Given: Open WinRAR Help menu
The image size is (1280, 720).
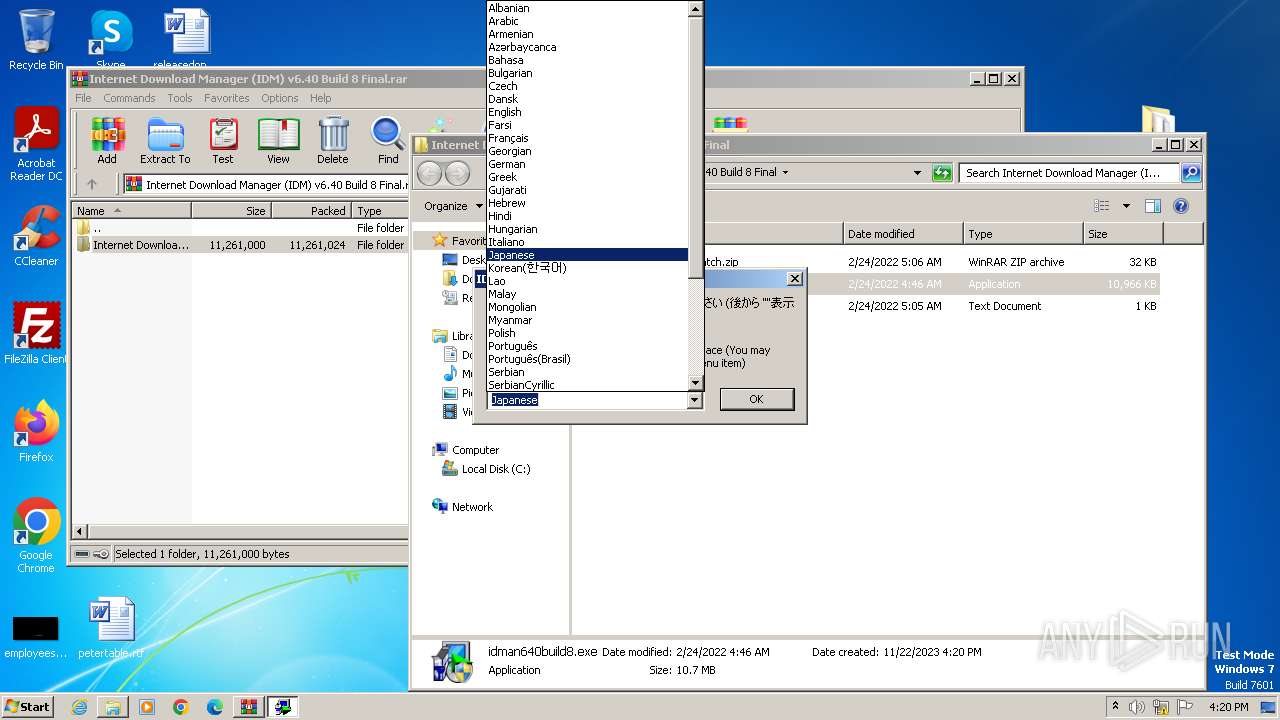Looking at the screenshot, I should click(x=320, y=98).
